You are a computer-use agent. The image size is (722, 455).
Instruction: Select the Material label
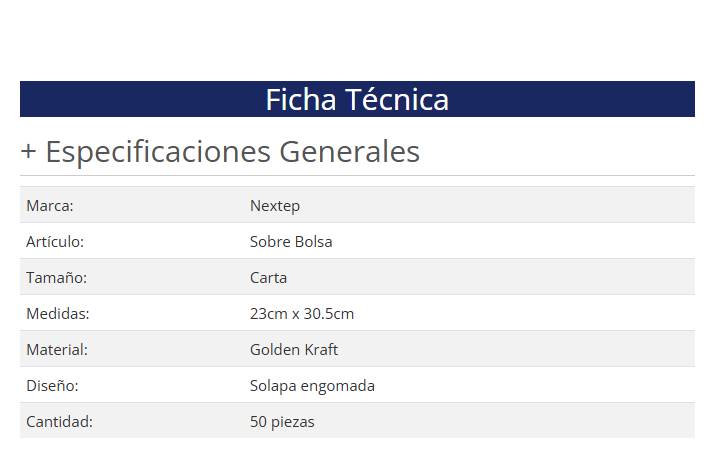click(x=57, y=350)
